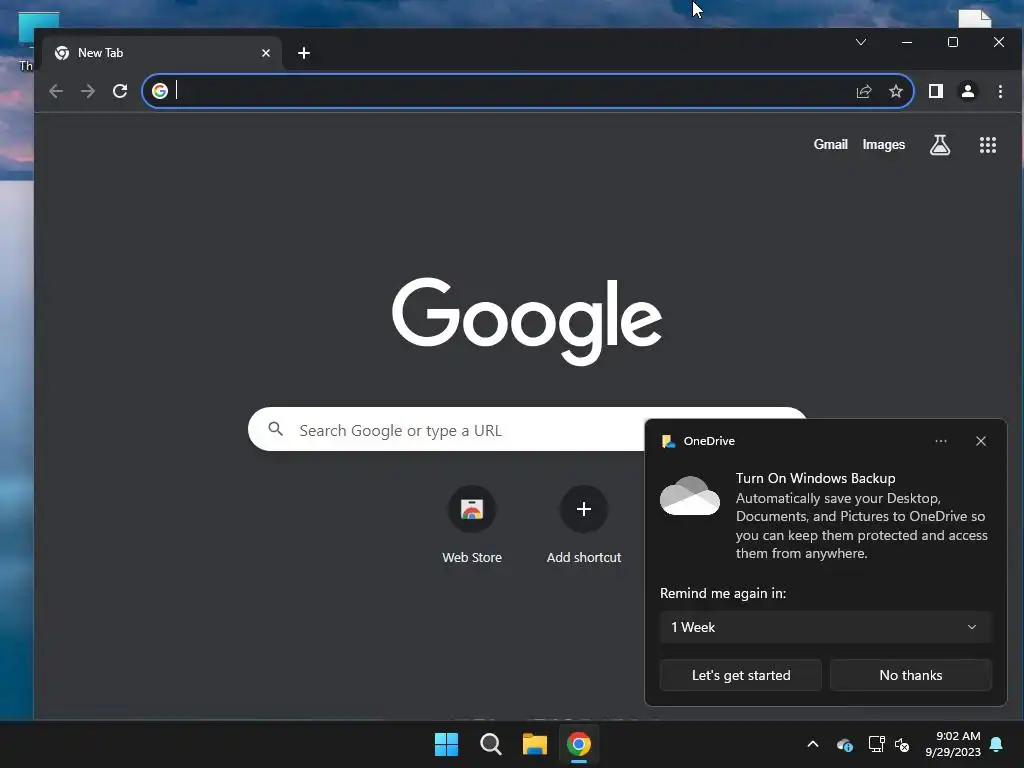Open File Explorer from taskbar
1024x768 pixels.
click(534, 744)
